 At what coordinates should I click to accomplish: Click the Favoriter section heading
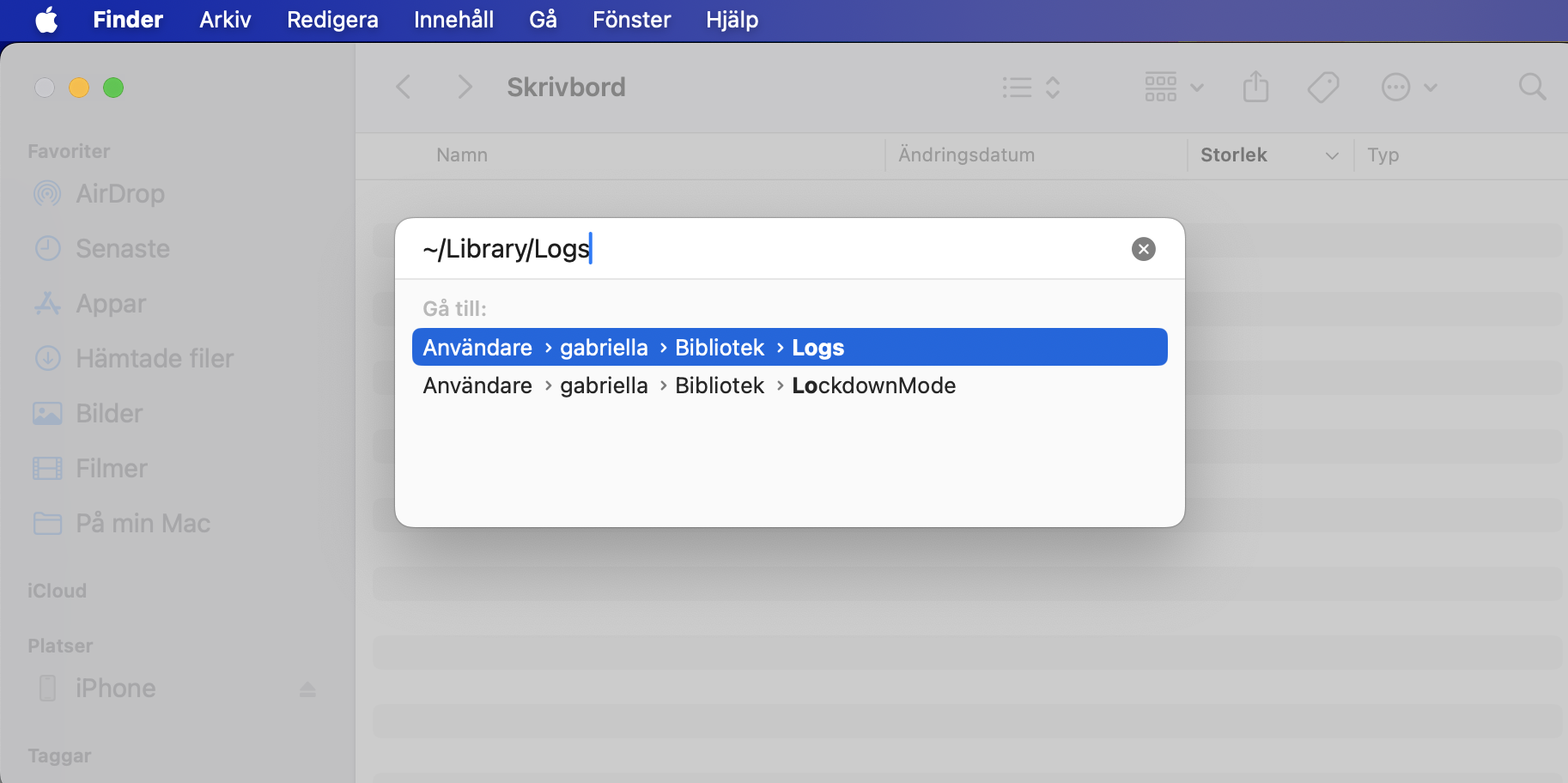tap(69, 151)
